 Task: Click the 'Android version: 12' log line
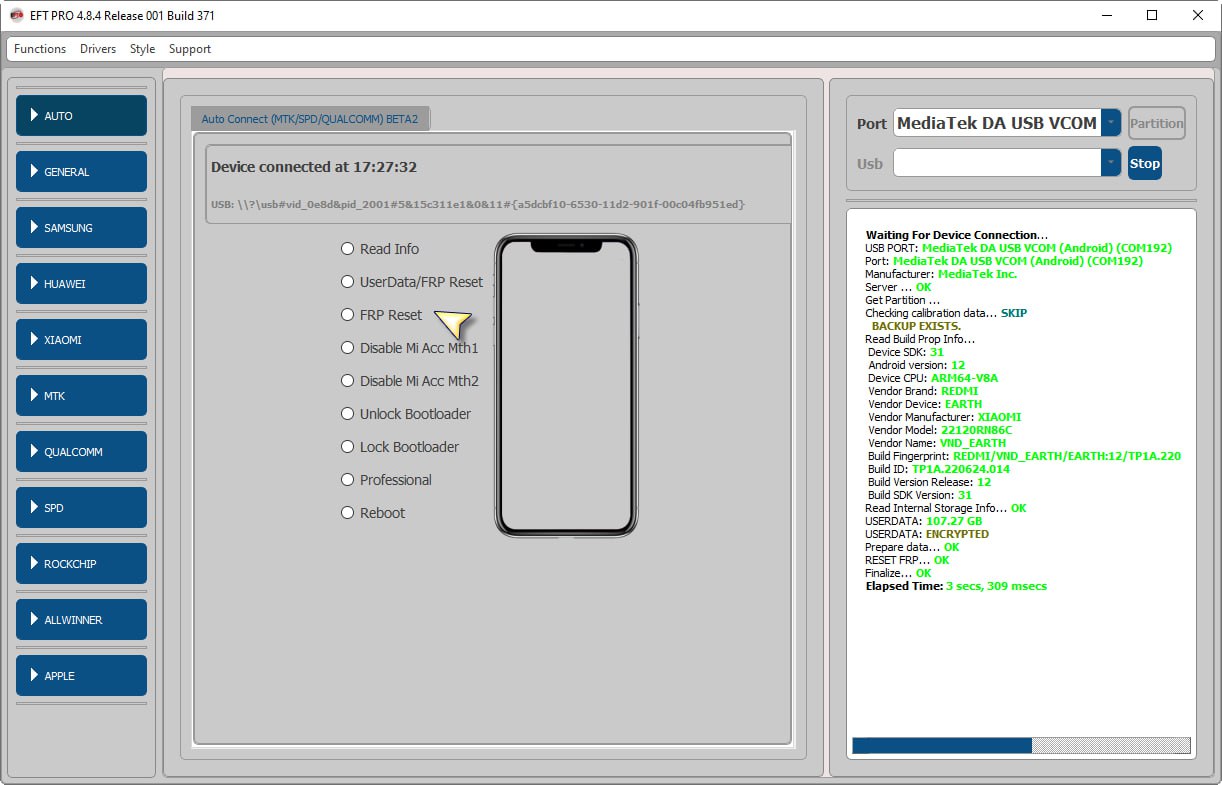tap(917, 365)
